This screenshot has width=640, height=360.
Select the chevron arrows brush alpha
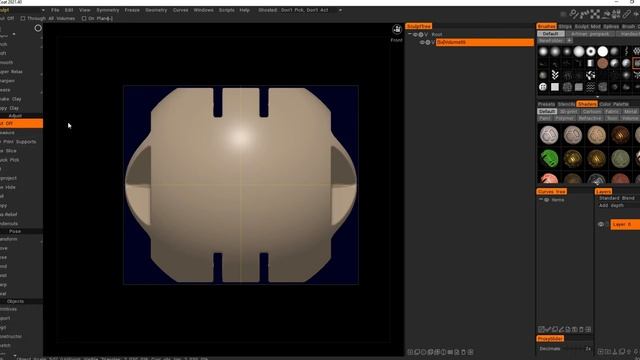[555, 75]
